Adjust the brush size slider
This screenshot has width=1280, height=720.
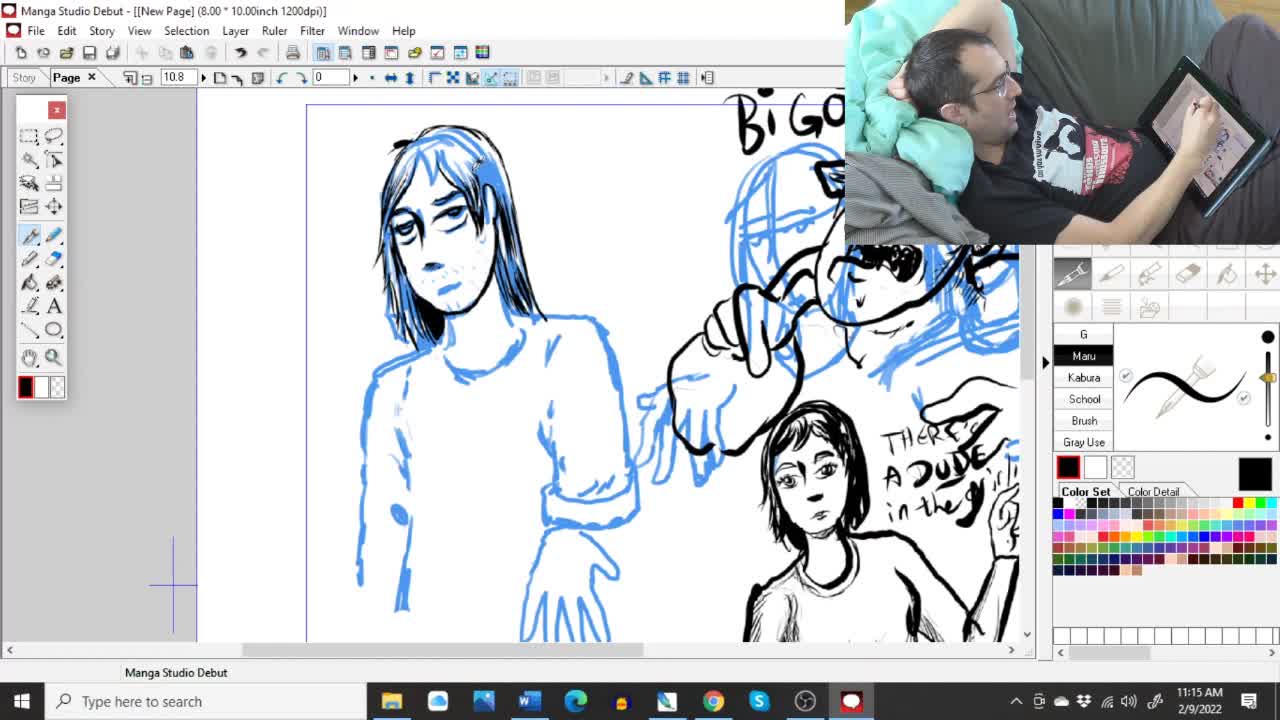click(x=1268, y=378)
